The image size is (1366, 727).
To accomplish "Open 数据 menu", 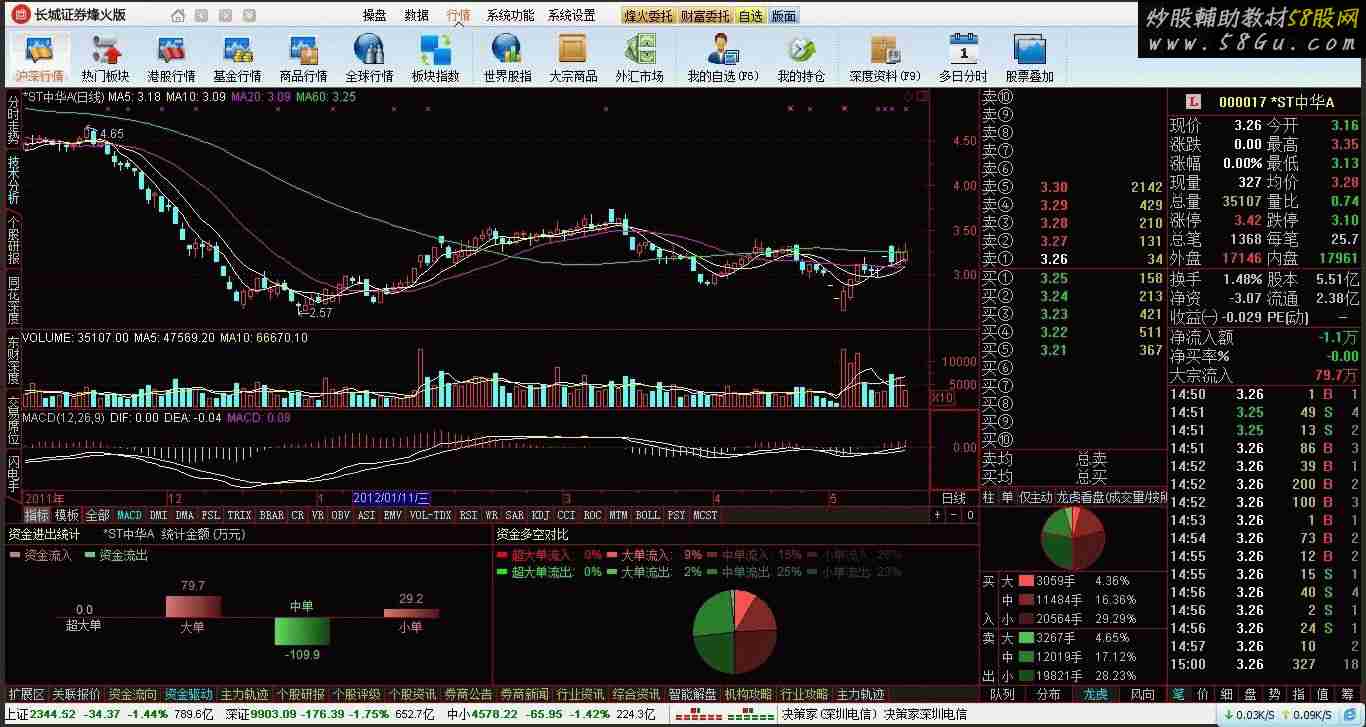I will (416, 15).
